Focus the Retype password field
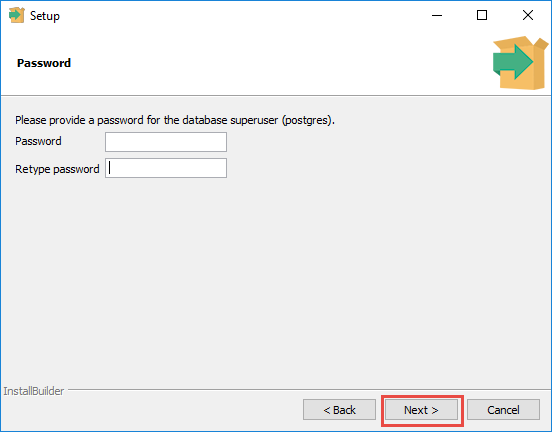Viewport: 552px width, 432px height. click(x=166, y=168)
